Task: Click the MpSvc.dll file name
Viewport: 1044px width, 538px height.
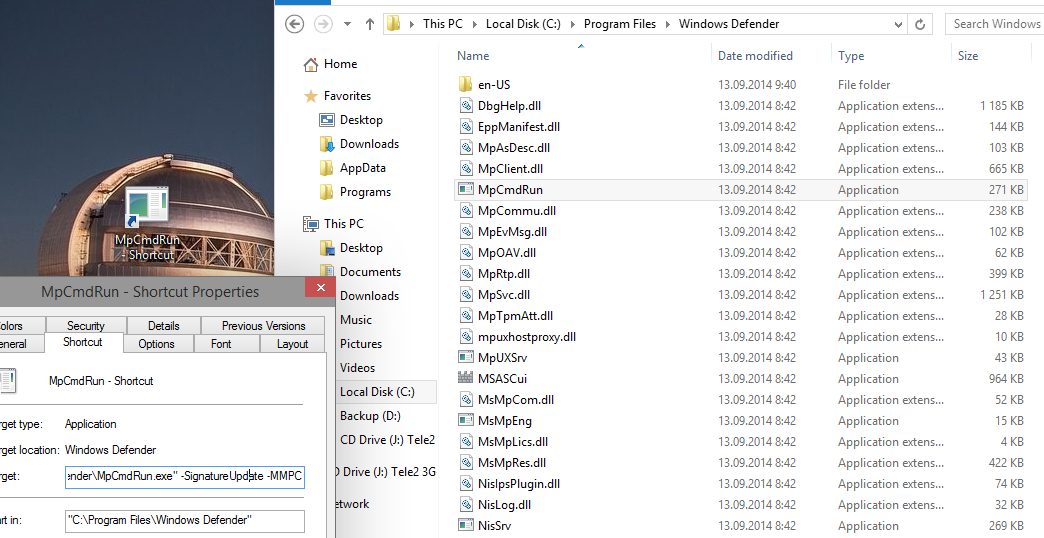Action: click(503, 294)
